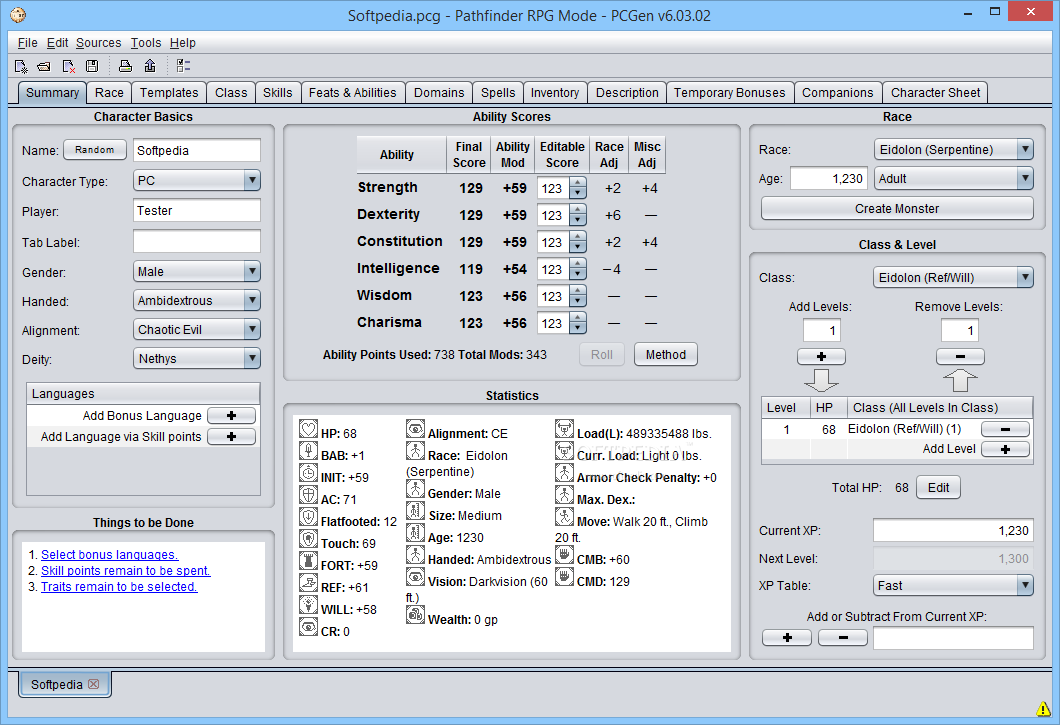Click the Touch icon in Statistics
Viewport: 1060px width, 725px height.
(308, 539)
